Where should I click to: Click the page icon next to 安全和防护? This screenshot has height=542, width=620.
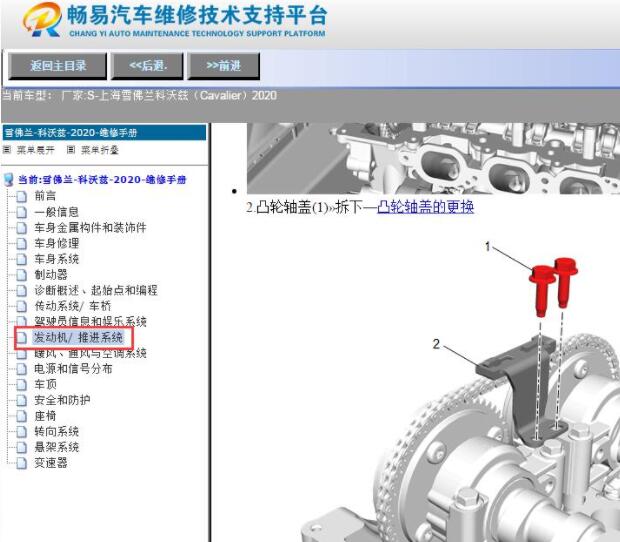(x=21, y=400)
